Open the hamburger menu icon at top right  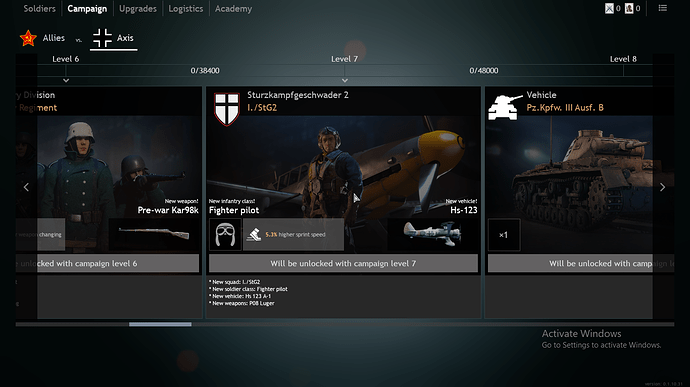click(662, 8)
